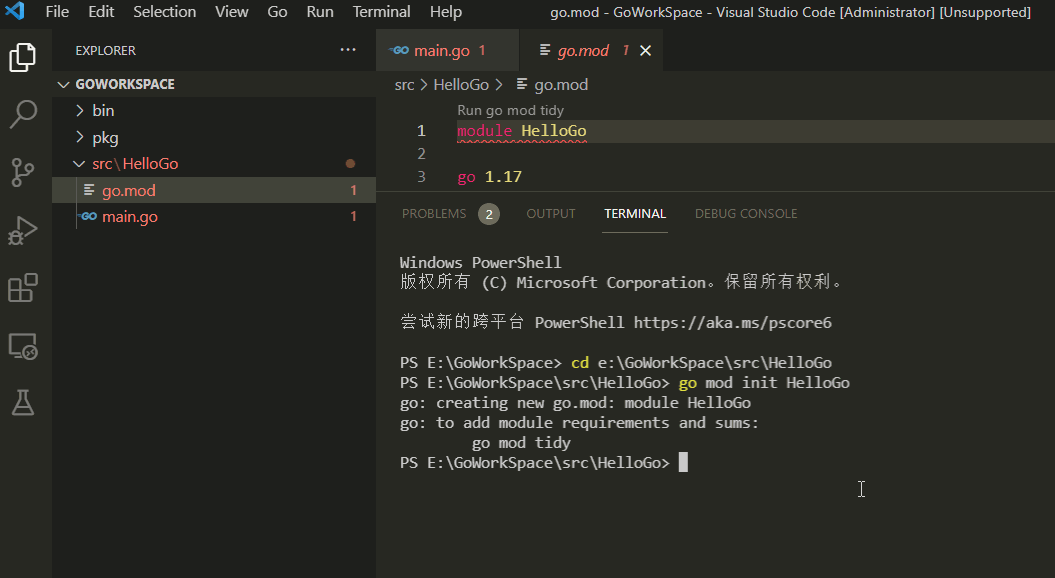Click terminal prompt input cursor
This screenshot has height=578, width=1055.
(x=683, y=462)
